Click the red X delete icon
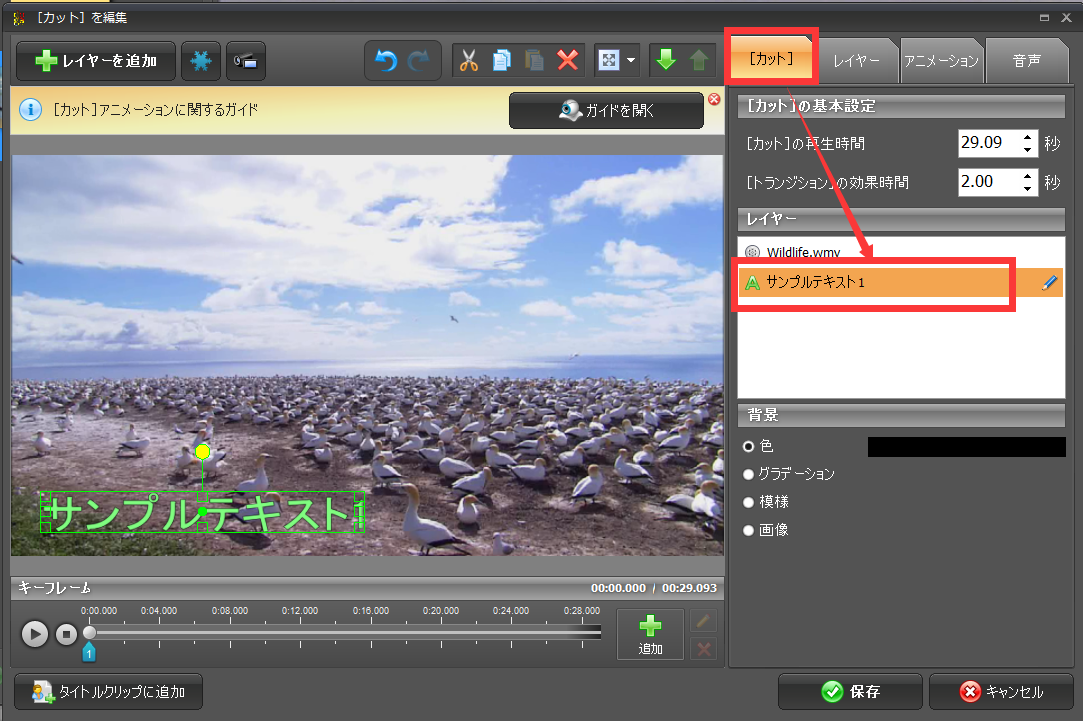 (567, 61)
